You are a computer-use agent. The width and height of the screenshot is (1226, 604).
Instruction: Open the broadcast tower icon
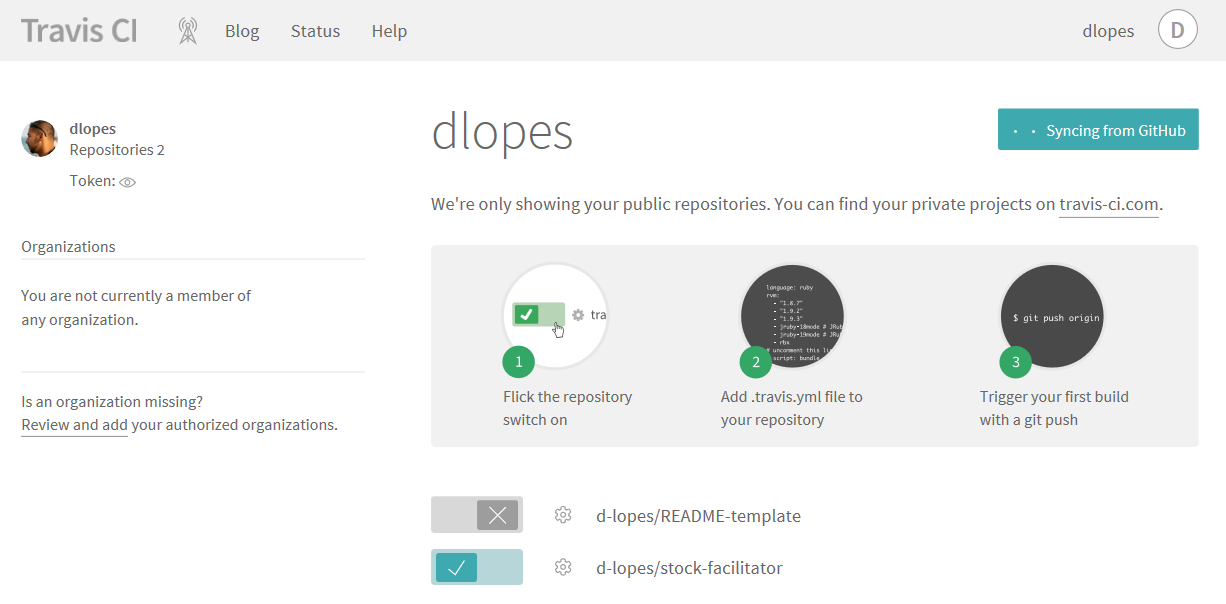pyautogui.click(x=187, y=31)
